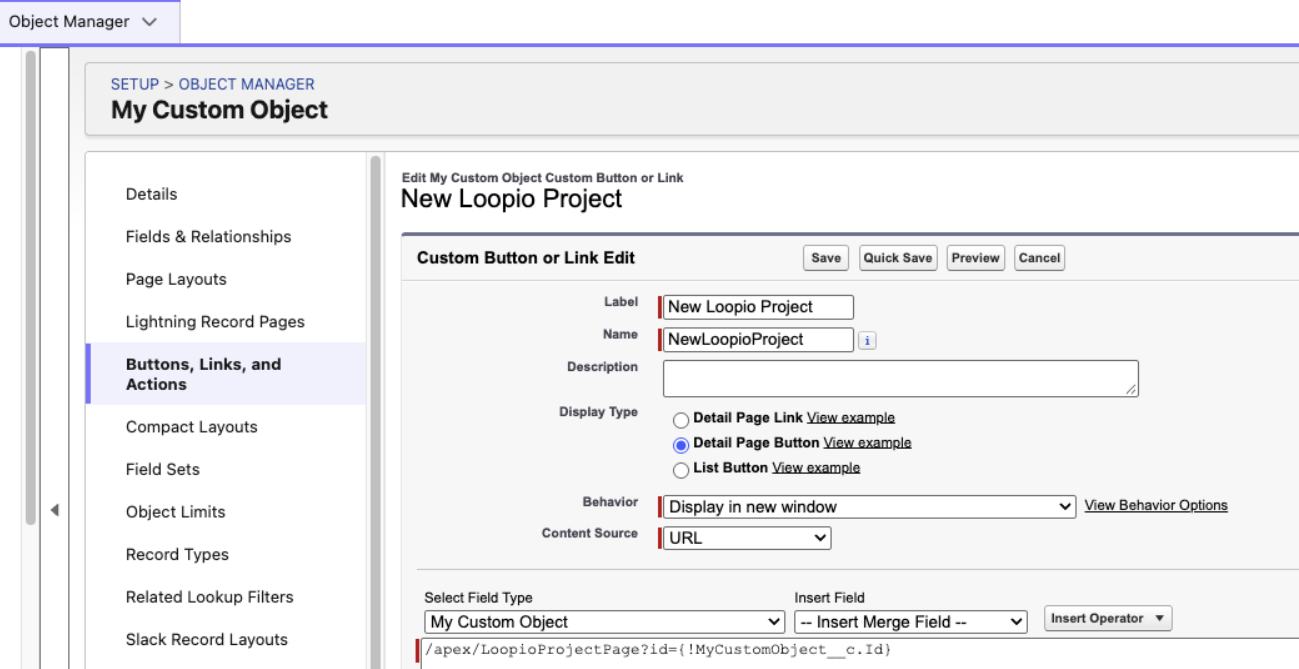This screenshot has width=1299, height=669.
Task: Click the info icon next to Name field
Action: (867, 341)
